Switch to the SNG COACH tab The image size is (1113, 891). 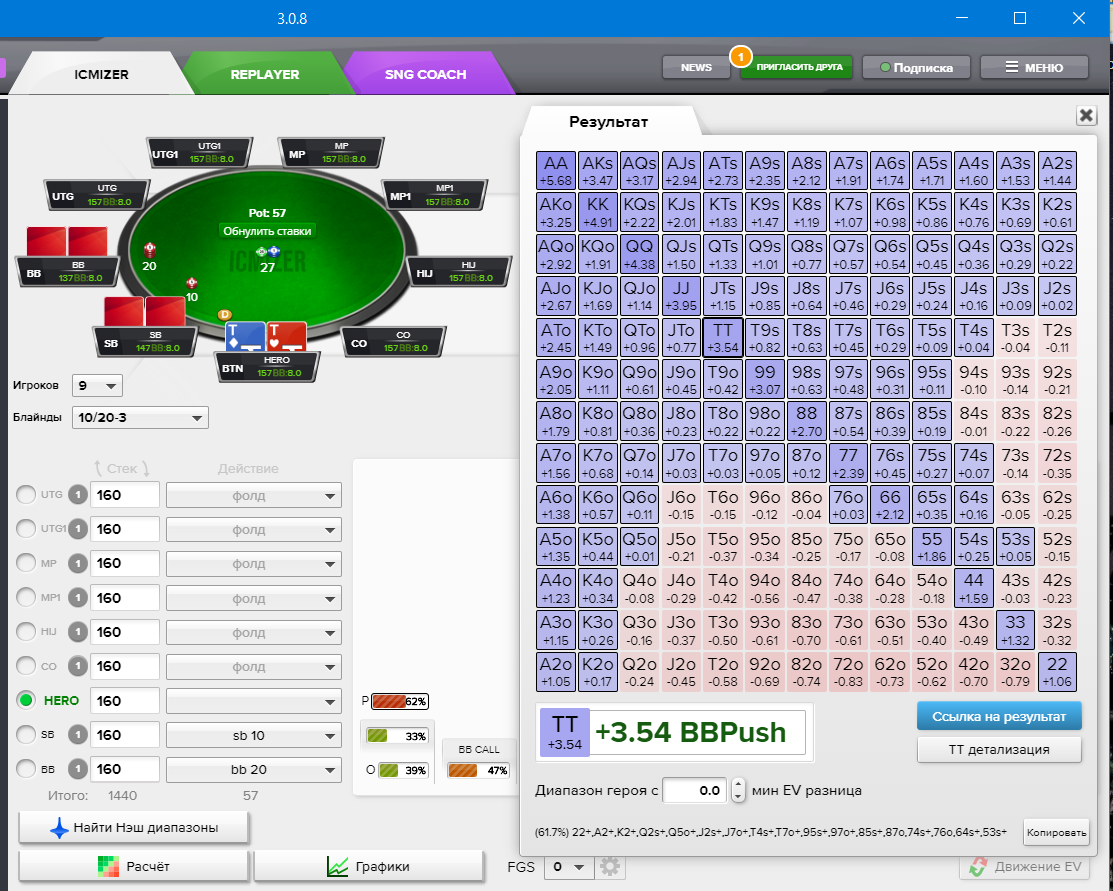[426, 74]
